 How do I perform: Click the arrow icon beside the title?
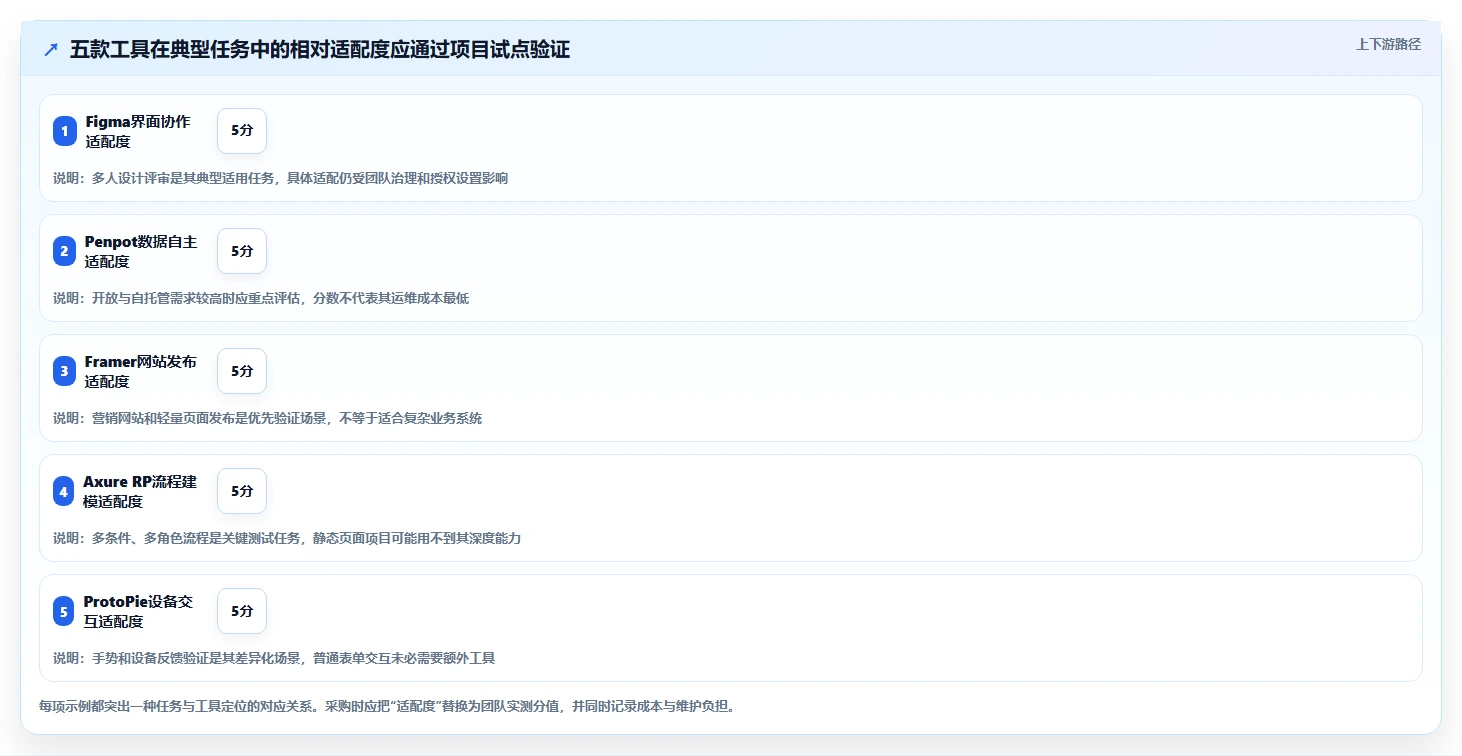(x=51, y=50)
